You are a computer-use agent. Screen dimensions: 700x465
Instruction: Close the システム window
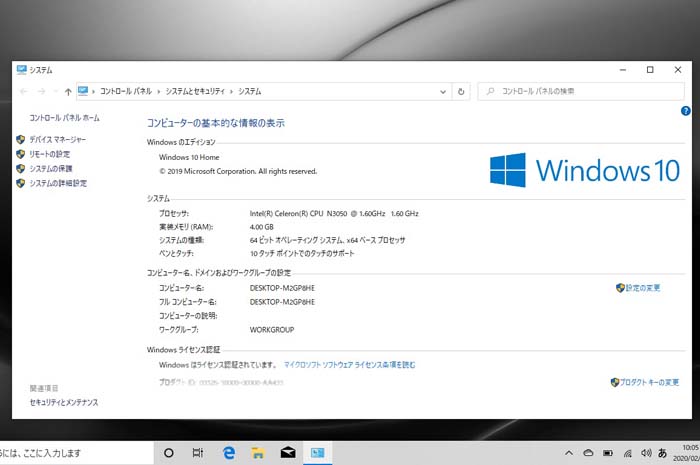[678, 70]
